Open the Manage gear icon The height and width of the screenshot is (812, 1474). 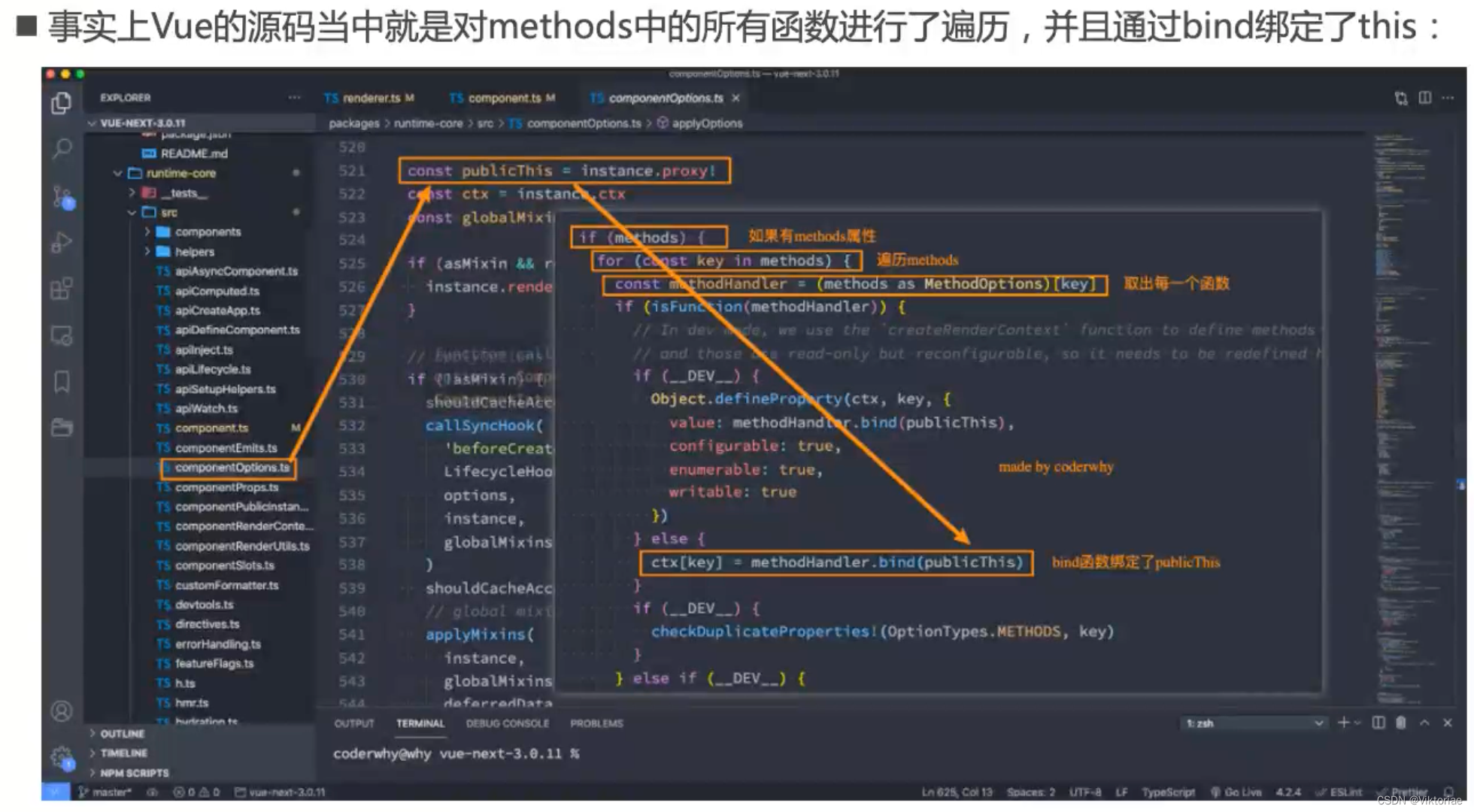(x=62, y=757)
